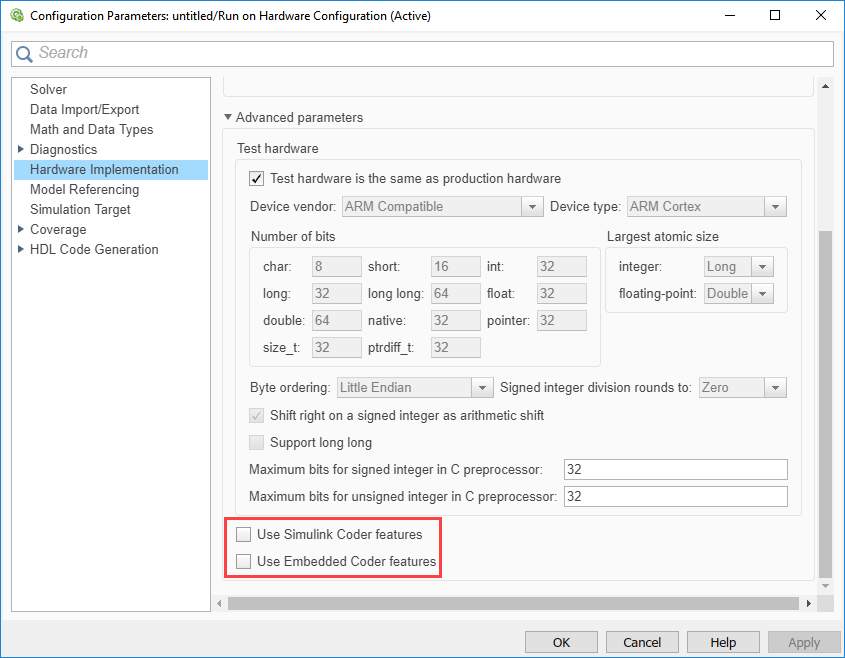Open the Model Referencing pane
Viewport: 845px width, 658px height.
(x=84, y=189)
